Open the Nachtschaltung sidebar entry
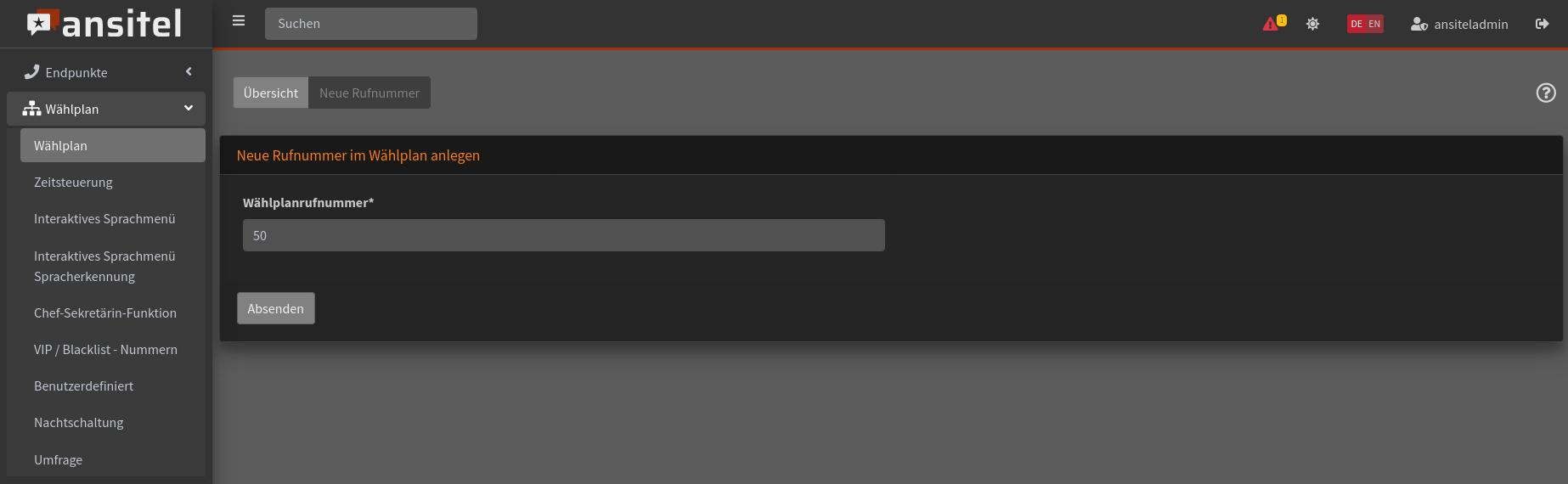 coord(79,422)
